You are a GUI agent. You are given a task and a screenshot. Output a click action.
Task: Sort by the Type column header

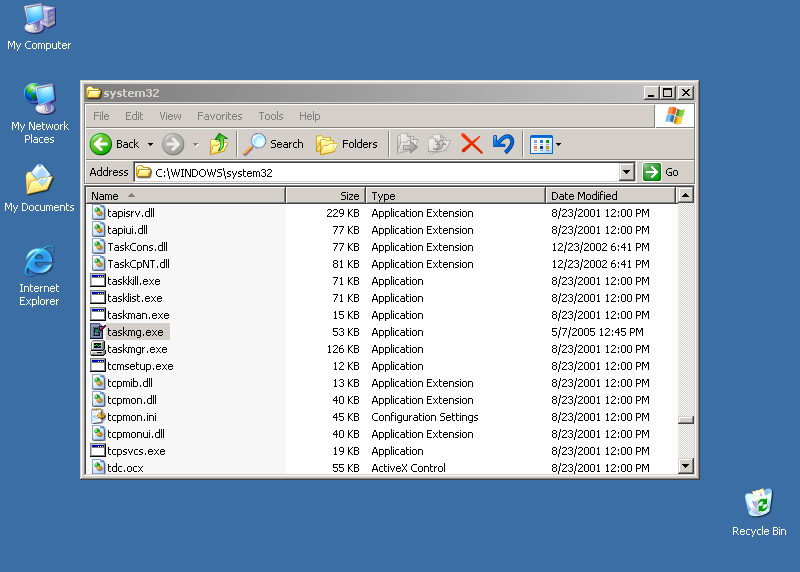tap(456, 196)
